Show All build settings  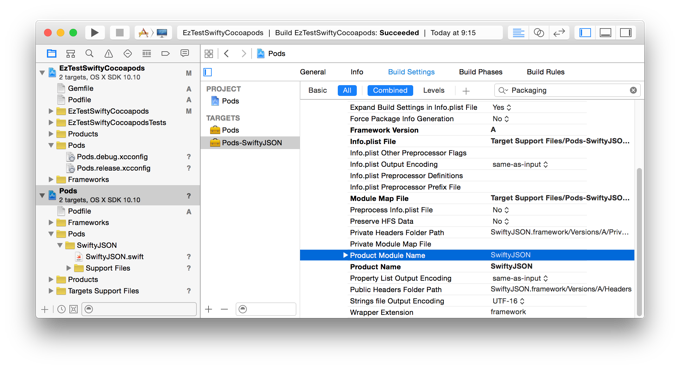click(347, 90)
